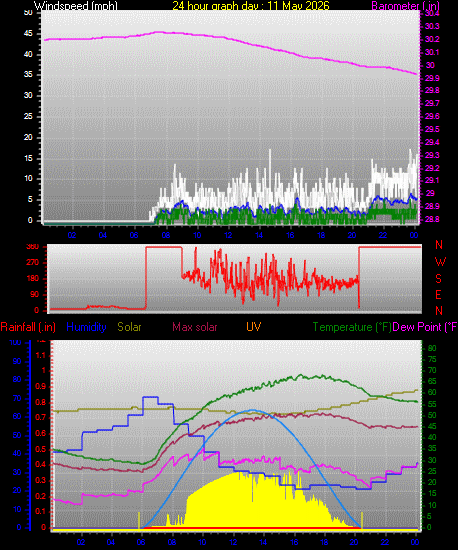Click the 'Rainfall (.in)' legend label

[x=28, y=327]
